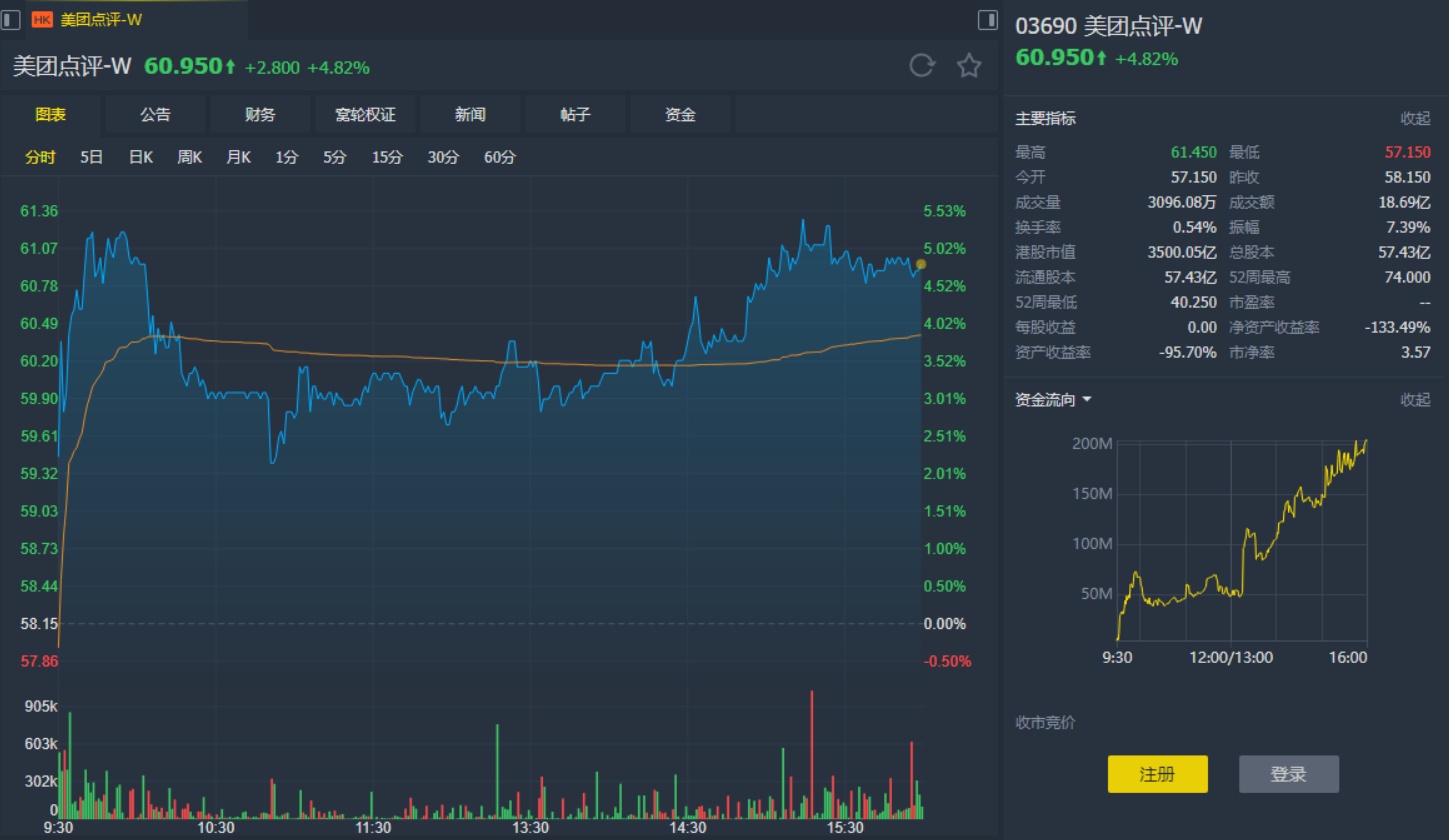This screenshot has height=840, width=1449.
Task: Collapse the 资金流向 chart section
Action: pos(1415,400)
